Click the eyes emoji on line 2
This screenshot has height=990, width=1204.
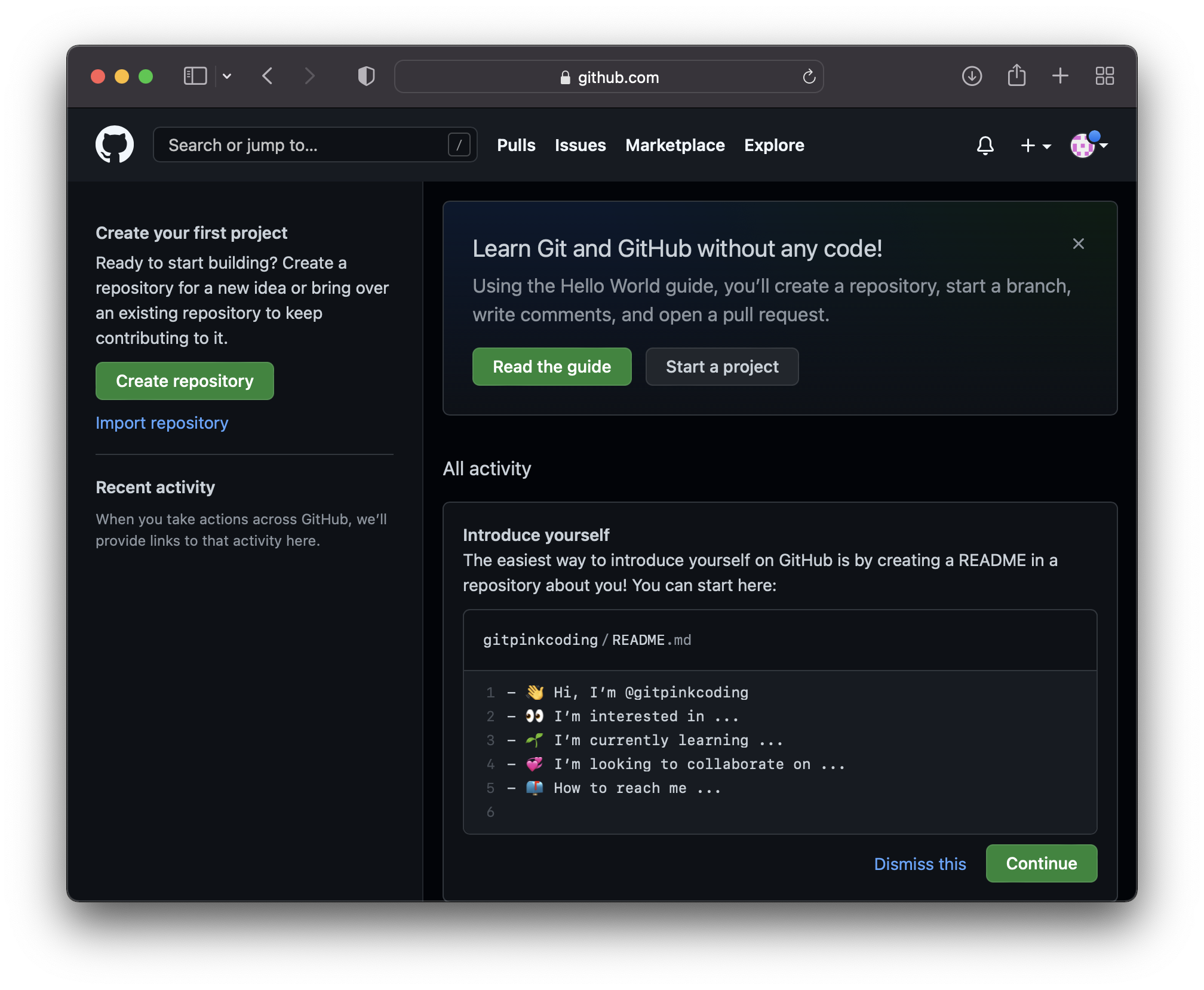point(535,717)
